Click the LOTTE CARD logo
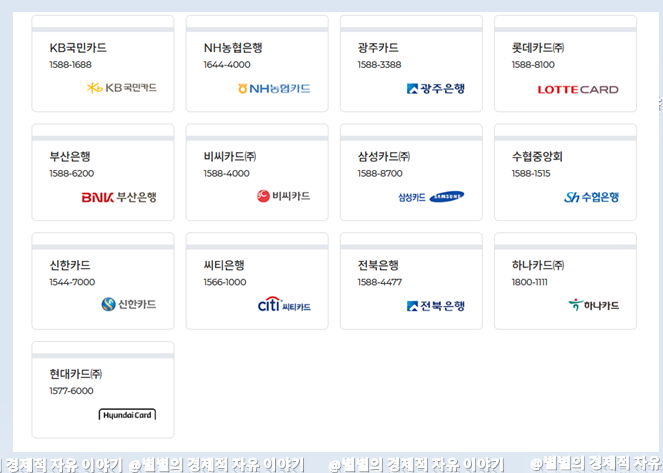This screenshot has height=473, width=663. click(x=578, y=90)
